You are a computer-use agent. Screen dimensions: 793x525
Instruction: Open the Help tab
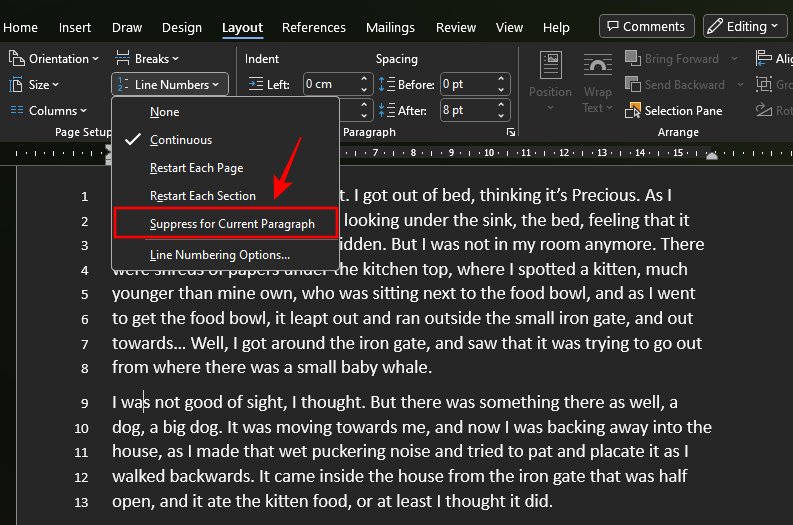pyautogui.click(x=556, y=27)
